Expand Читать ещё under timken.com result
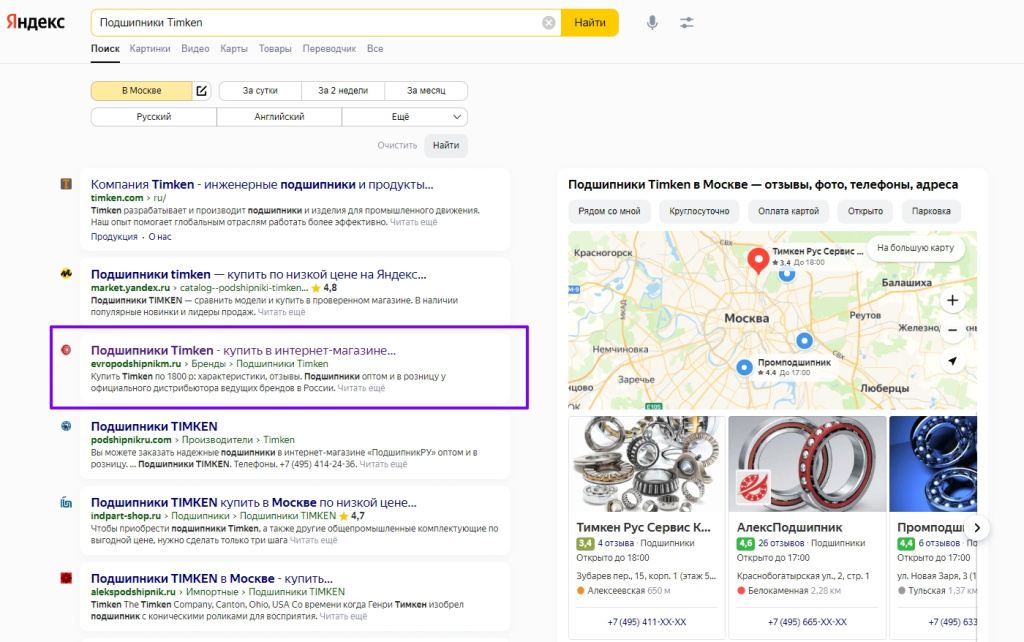This screenshot has height=642, width=1024. coord(413,222)
